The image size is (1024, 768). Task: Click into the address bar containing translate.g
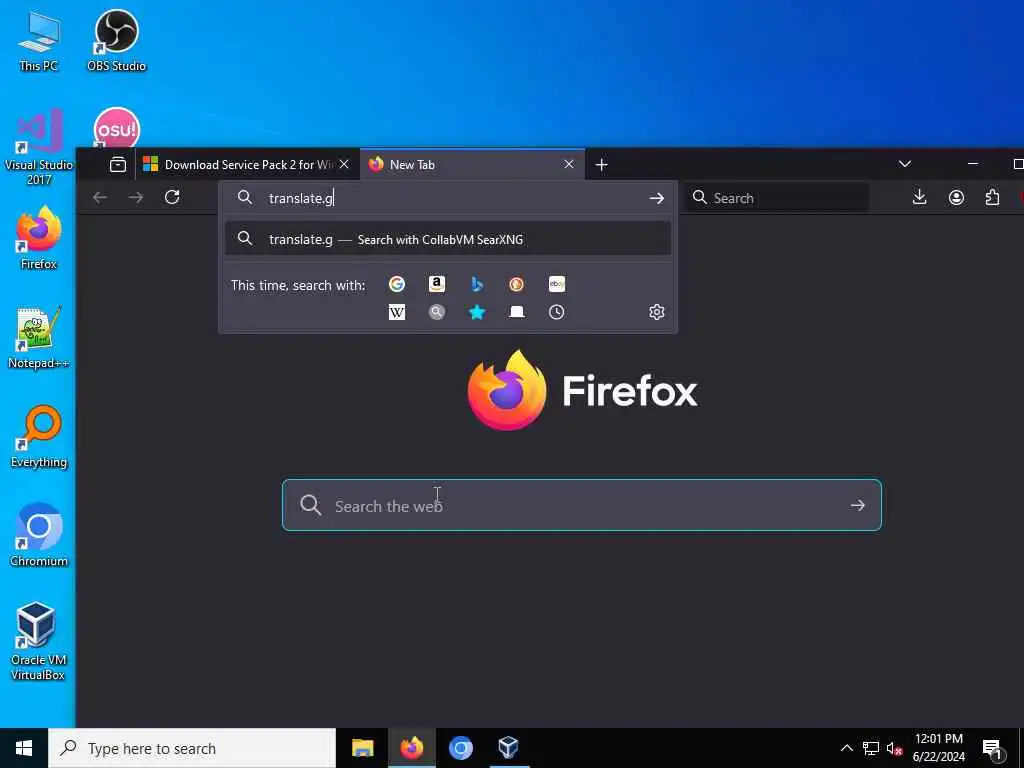point(447,199)
